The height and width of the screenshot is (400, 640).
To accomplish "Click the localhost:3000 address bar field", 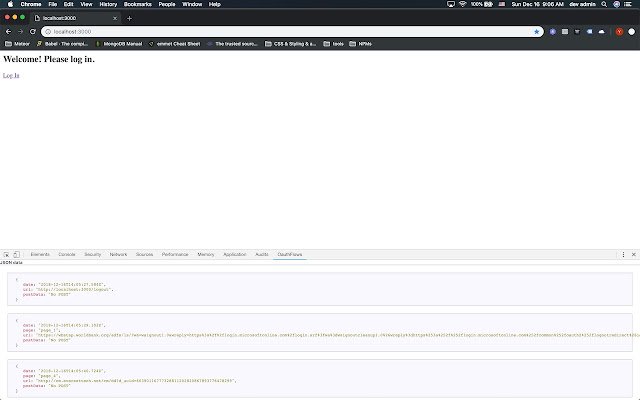I will pos(292,31).
